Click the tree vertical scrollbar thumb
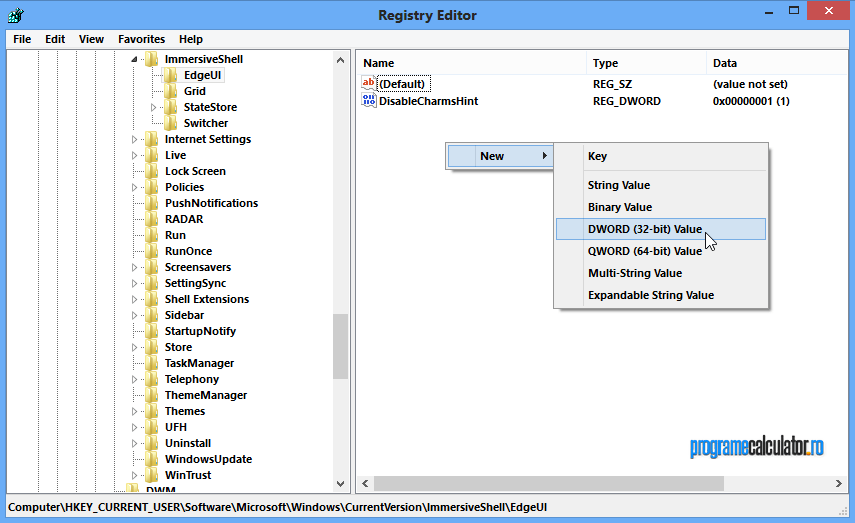855x523 pixels. coord(340,346)
